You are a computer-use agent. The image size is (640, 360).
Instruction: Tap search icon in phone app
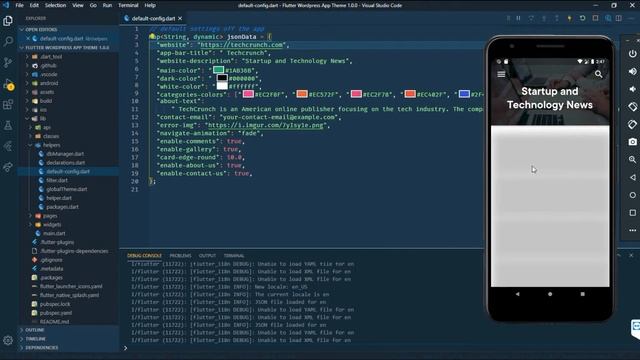598,74
